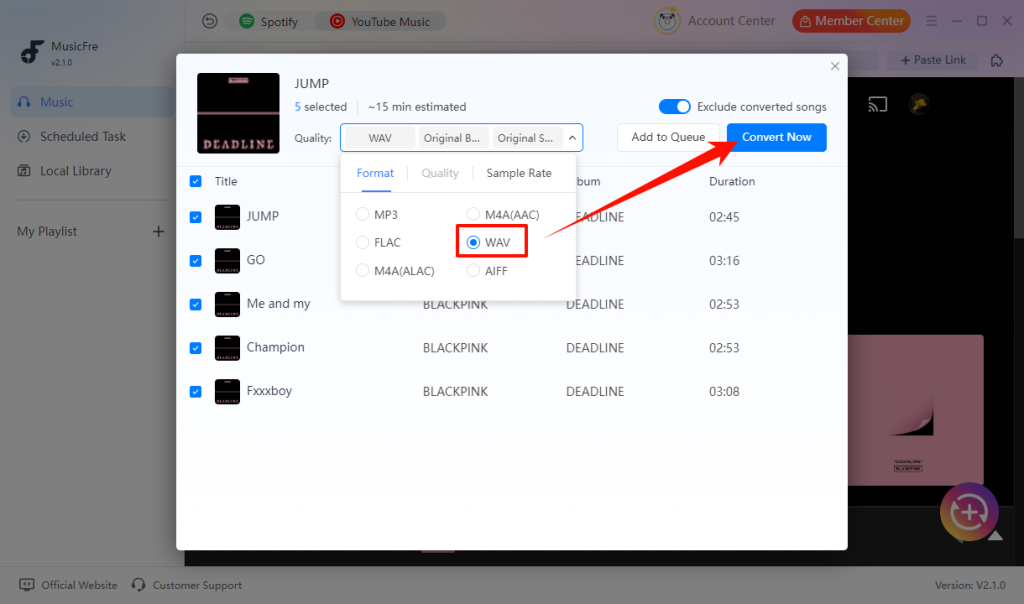Click the Champion track thumbnail
The width and height of the screenshot is (1024, 604).
[x=227, y=348]
